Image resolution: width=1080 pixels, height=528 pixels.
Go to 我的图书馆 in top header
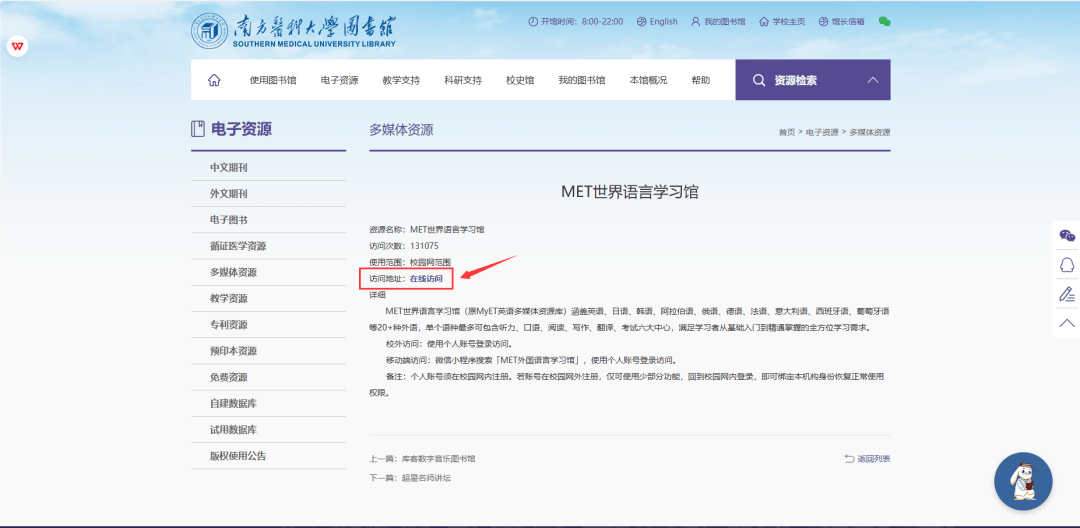coord(718,21)
